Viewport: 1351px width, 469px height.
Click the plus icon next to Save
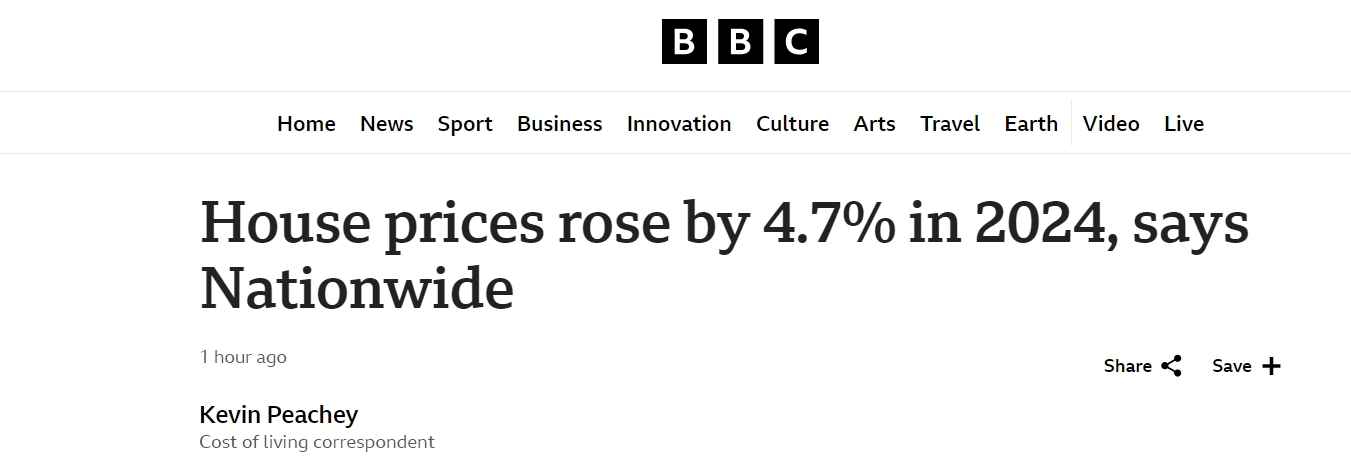pyautogui.click(x=1271, y=366)
